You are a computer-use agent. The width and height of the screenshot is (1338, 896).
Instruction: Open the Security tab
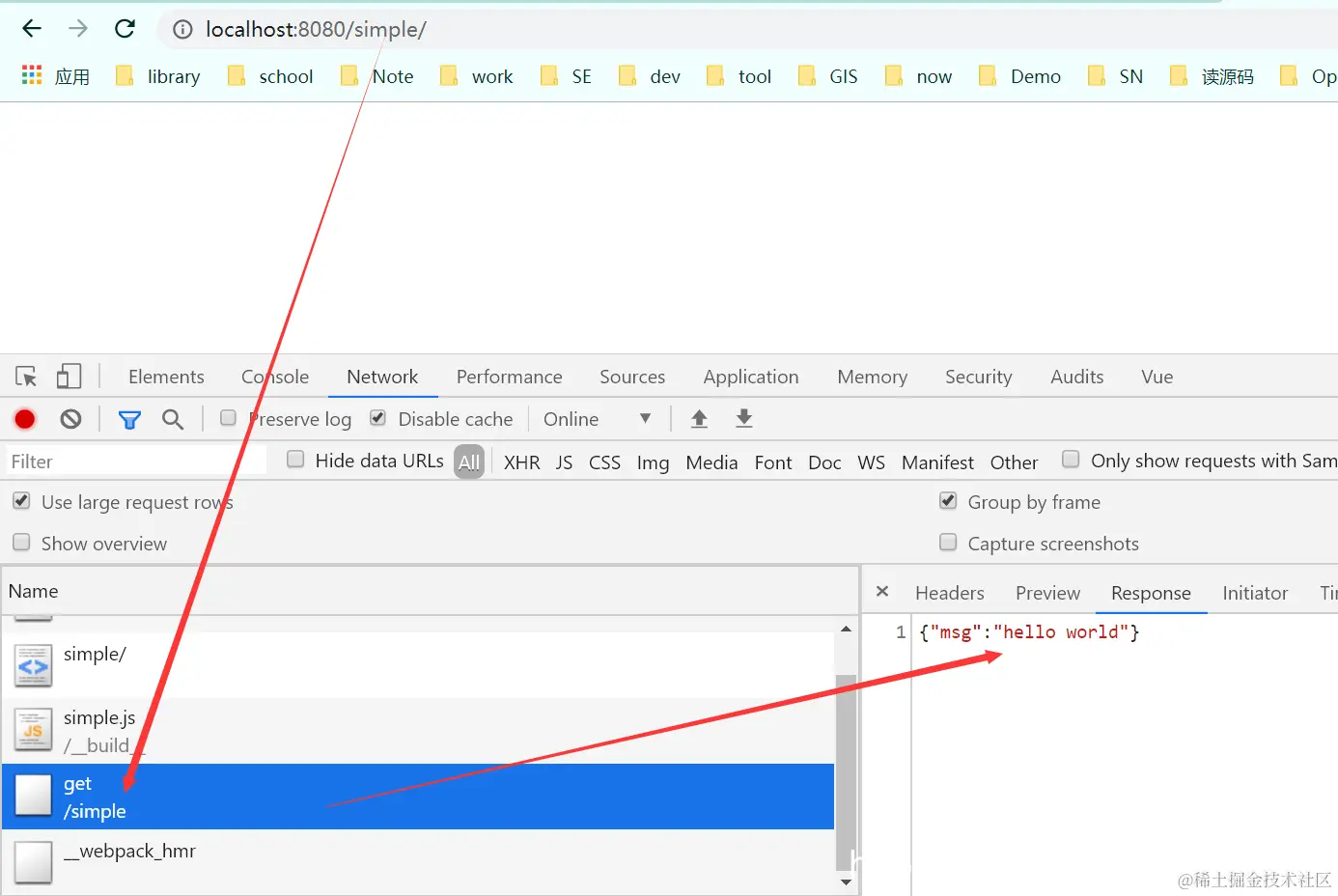point(979,377)
